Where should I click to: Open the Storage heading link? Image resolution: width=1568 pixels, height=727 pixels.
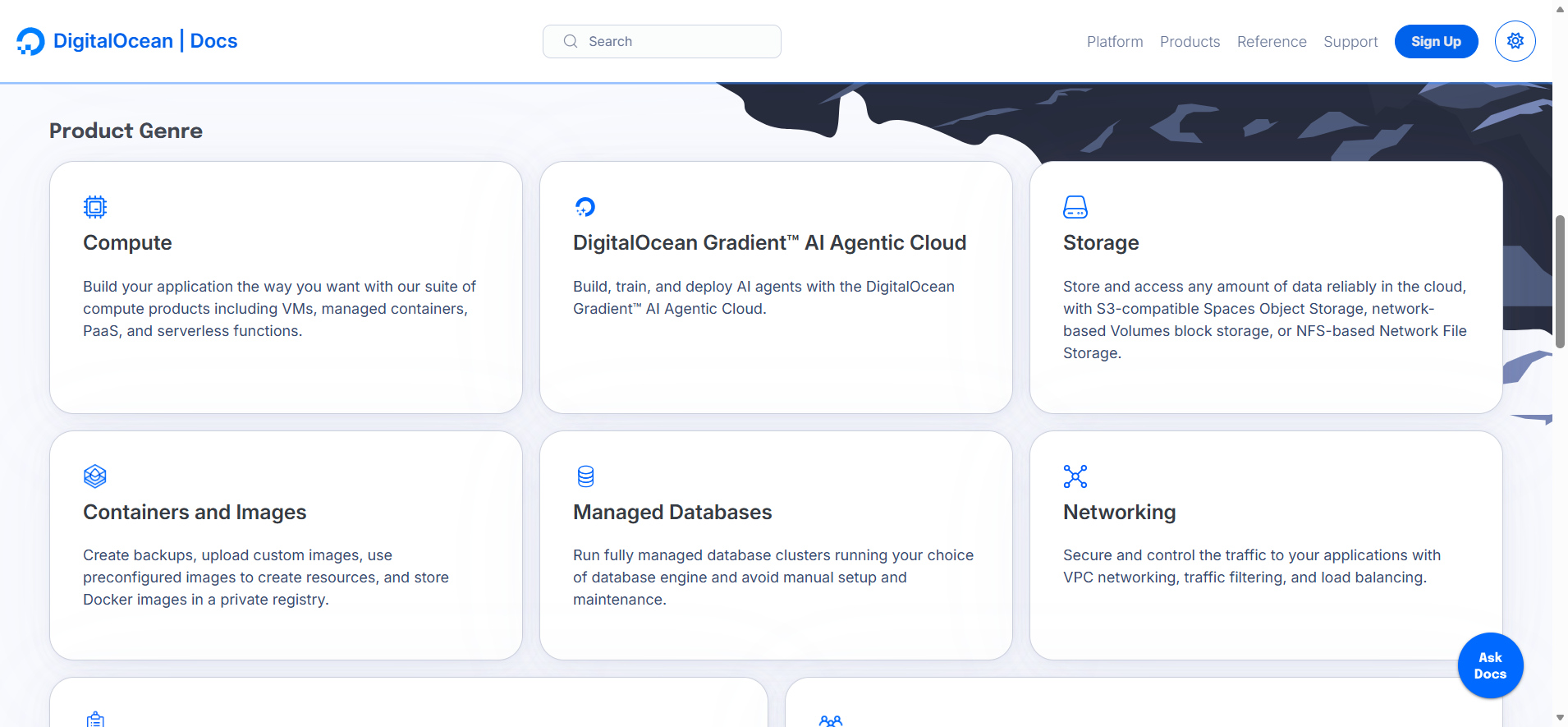point(1101,243)
